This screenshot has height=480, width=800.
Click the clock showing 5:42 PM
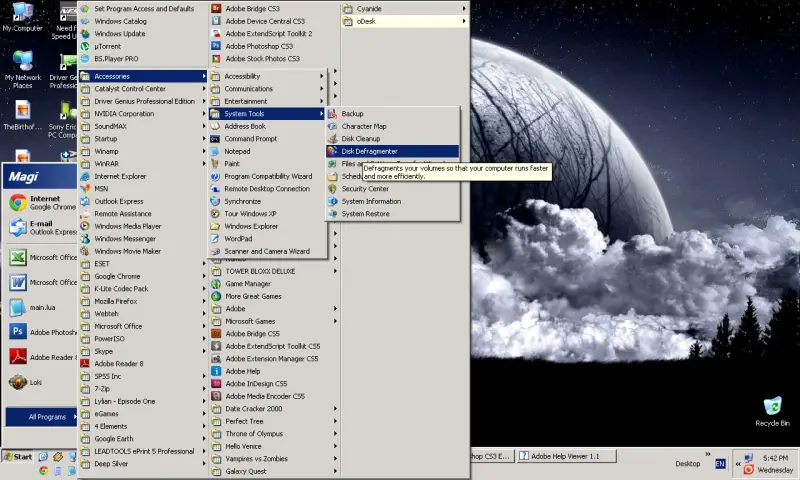click(775, 458)
